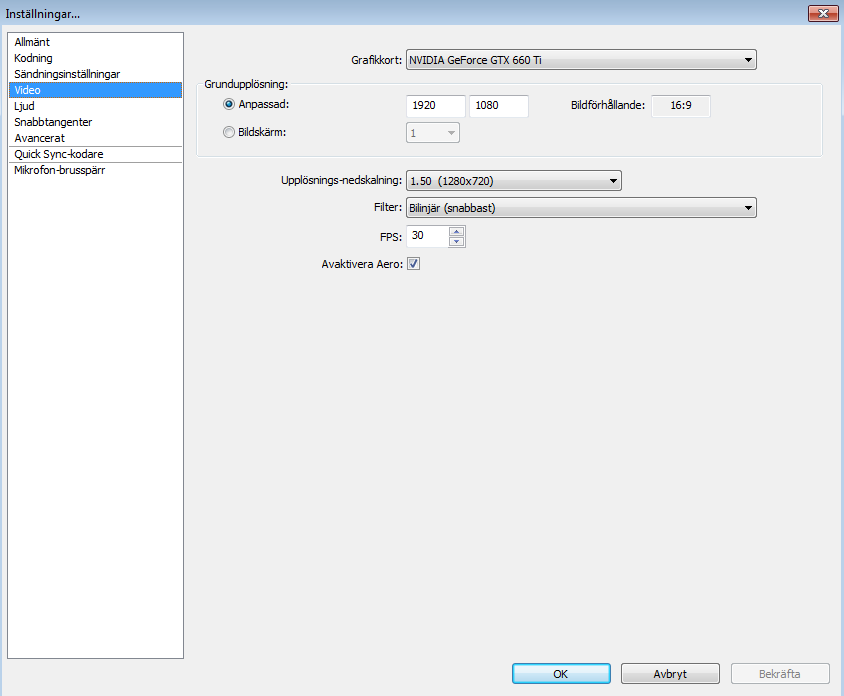Select Snabbtangenter in the sidebar
844x696 pixels.
pyautogui.click(x=53, y=122)
